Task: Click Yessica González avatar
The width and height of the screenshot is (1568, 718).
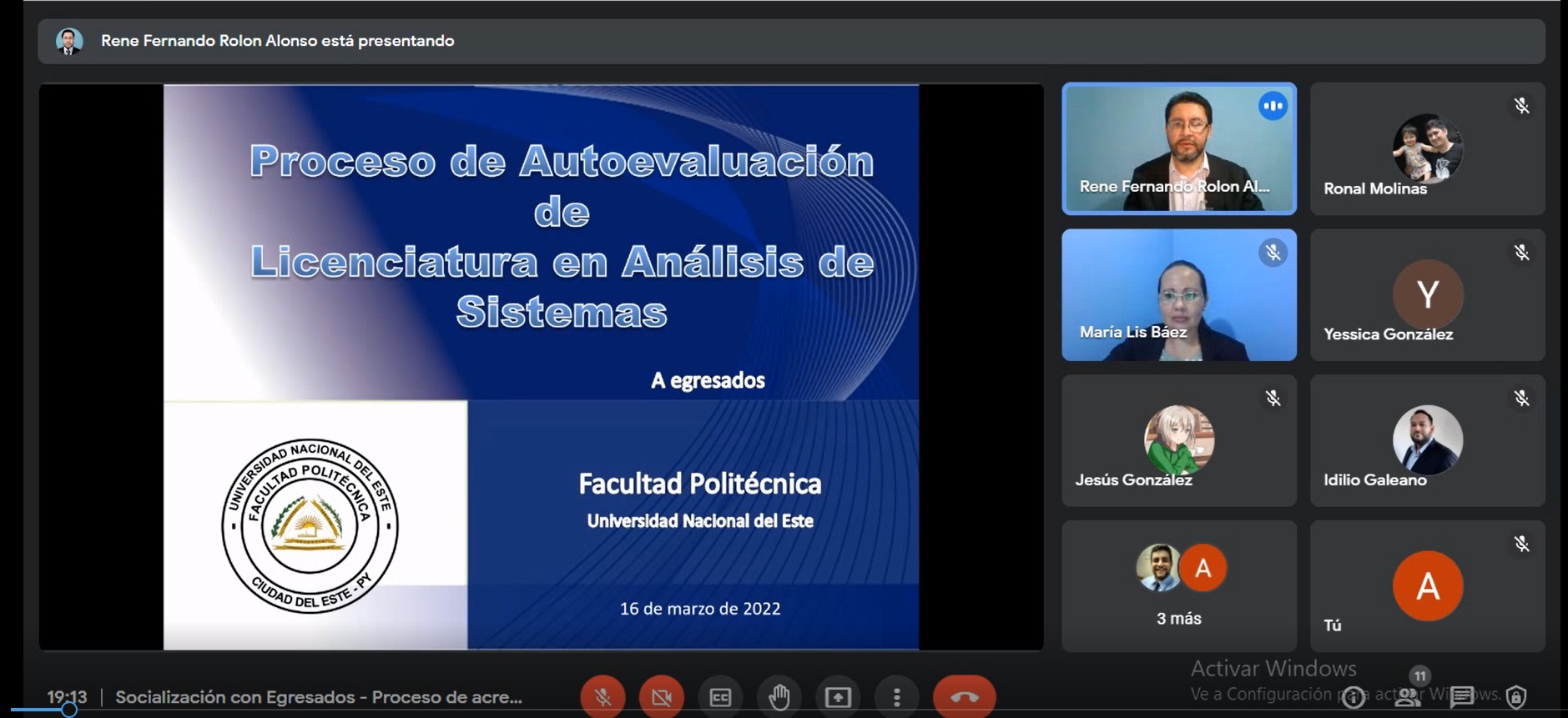Action: (1427, 294)
